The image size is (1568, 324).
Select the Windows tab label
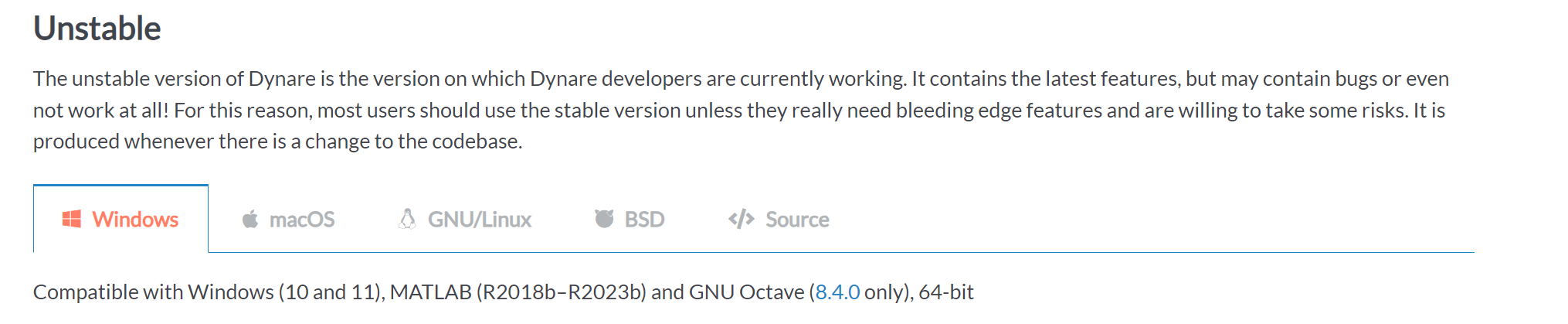[x=136, y=220]
